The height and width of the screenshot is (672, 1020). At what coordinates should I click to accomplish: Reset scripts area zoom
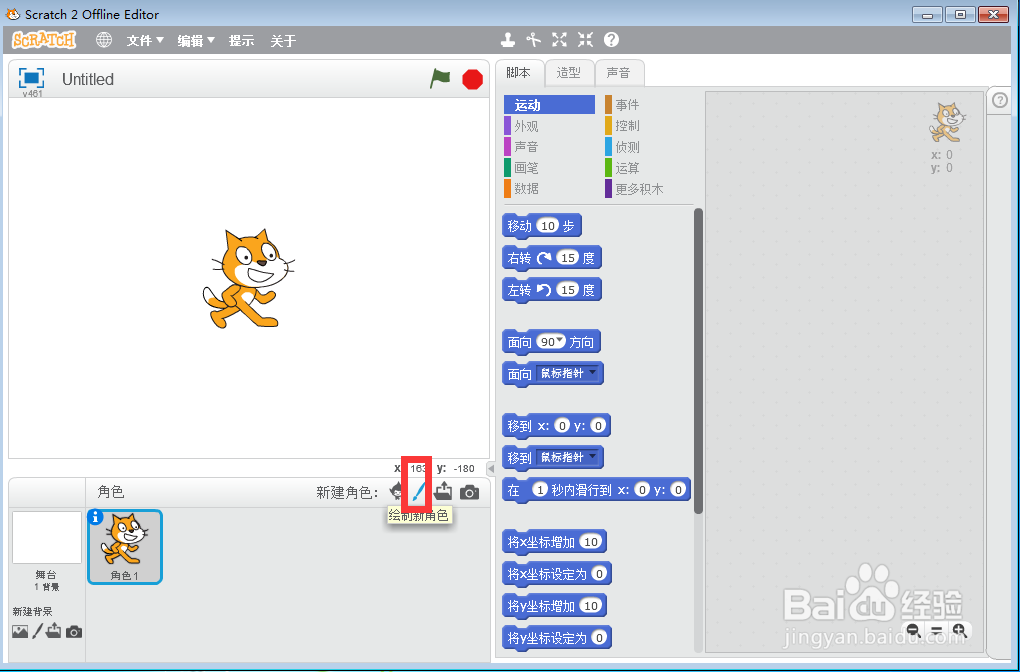point(937,630)
